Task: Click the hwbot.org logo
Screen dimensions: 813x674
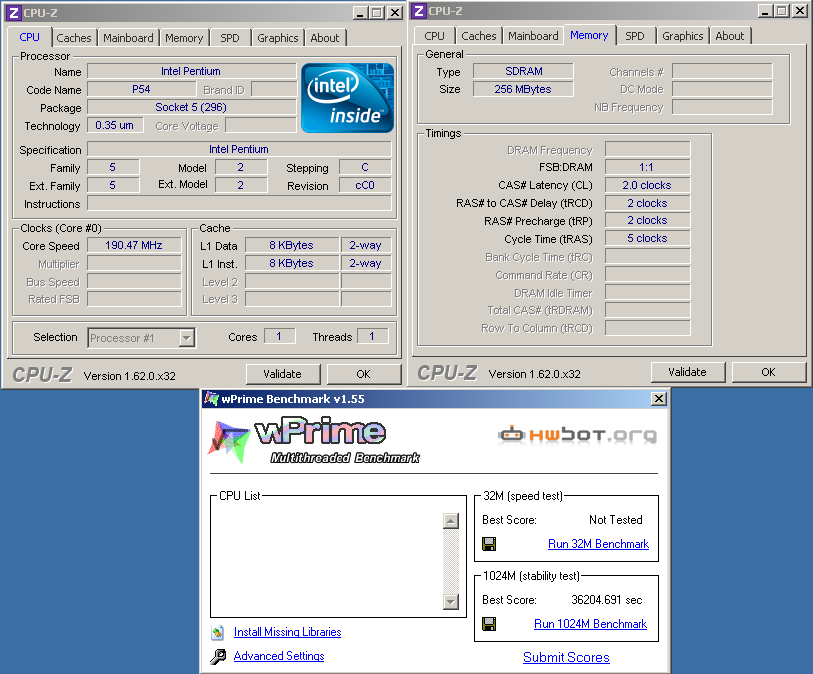Action: [x=577, y=434]
